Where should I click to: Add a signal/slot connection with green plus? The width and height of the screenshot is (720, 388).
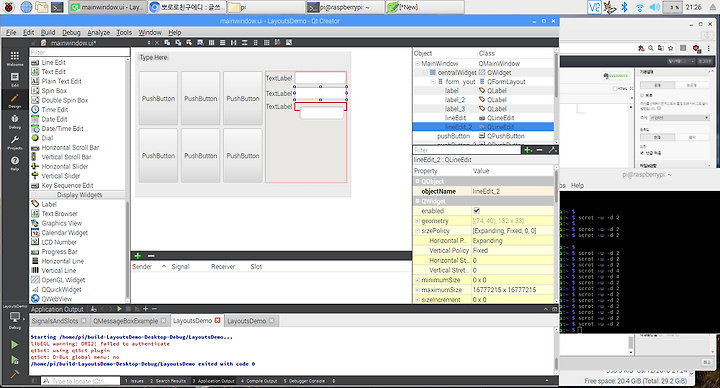pyautogui.click(x=137, y=256)
